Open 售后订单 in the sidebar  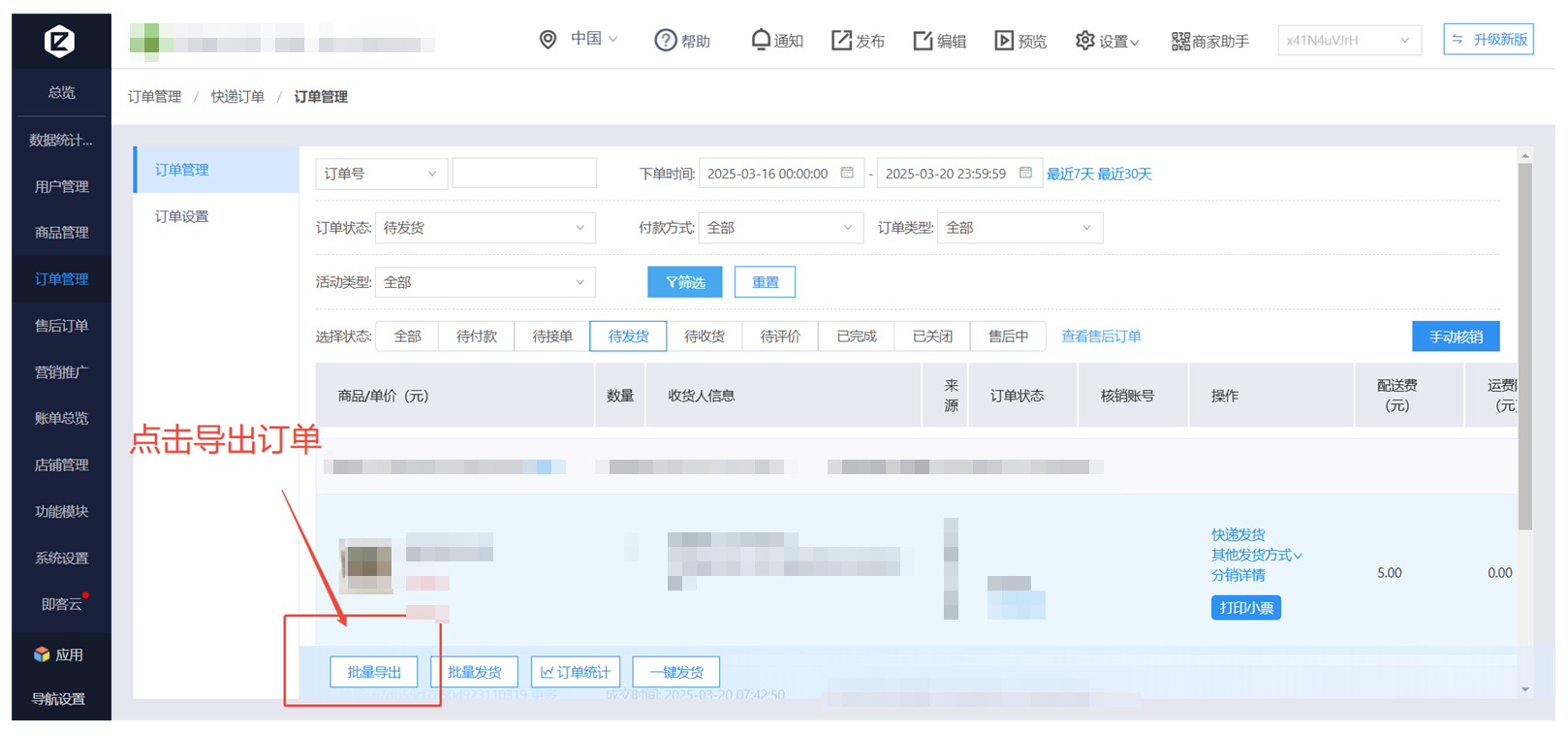[62, 326]
